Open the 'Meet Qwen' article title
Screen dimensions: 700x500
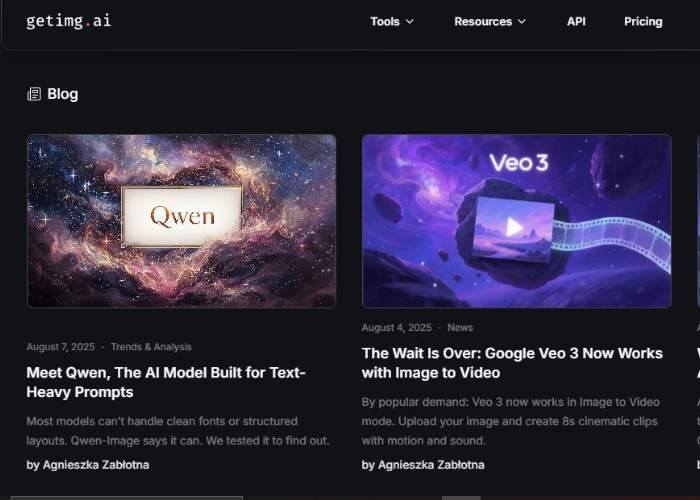pyautogui.click(x=166, y=382)
